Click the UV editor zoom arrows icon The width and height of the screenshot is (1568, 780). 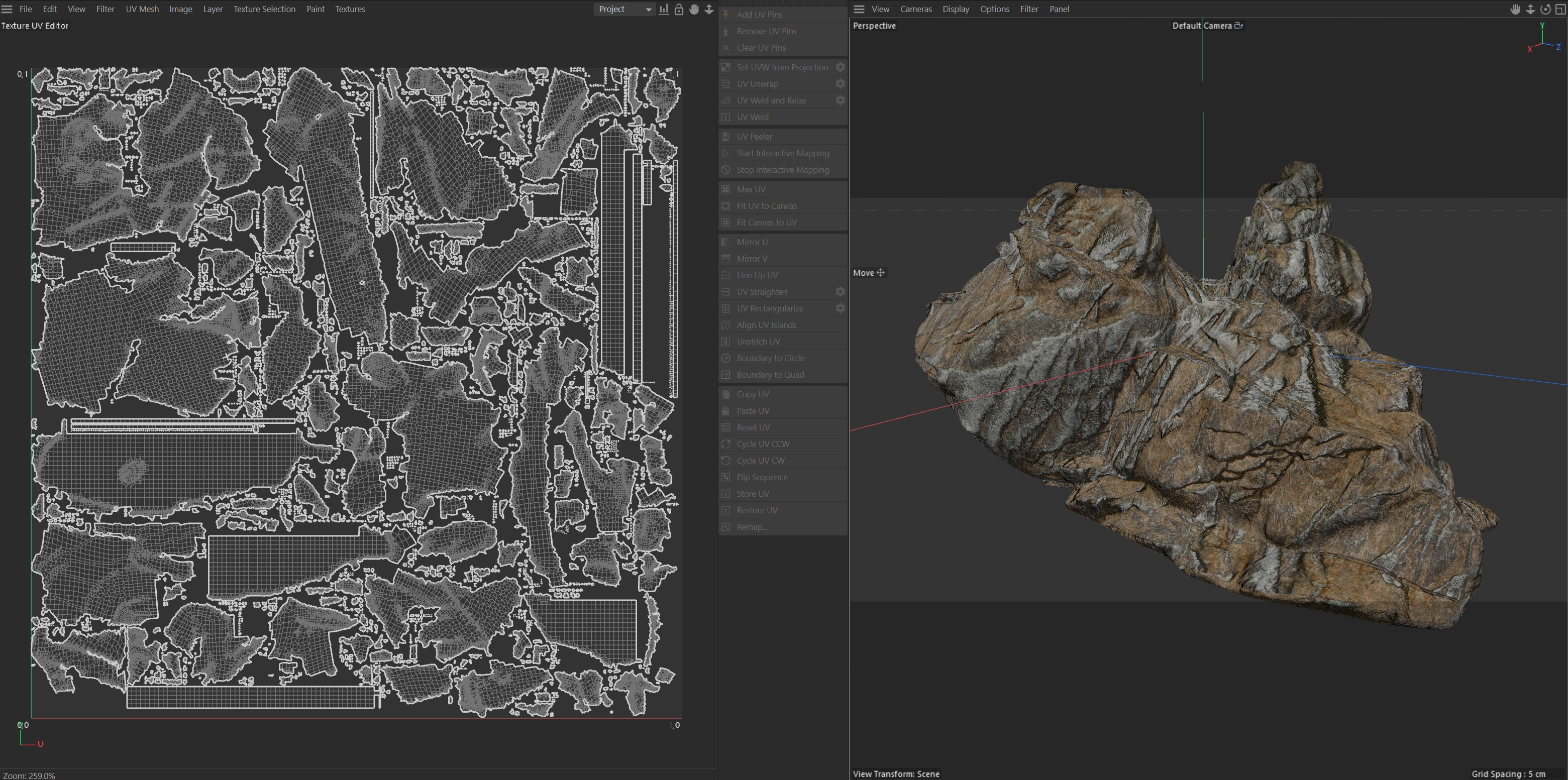[709, 9]
